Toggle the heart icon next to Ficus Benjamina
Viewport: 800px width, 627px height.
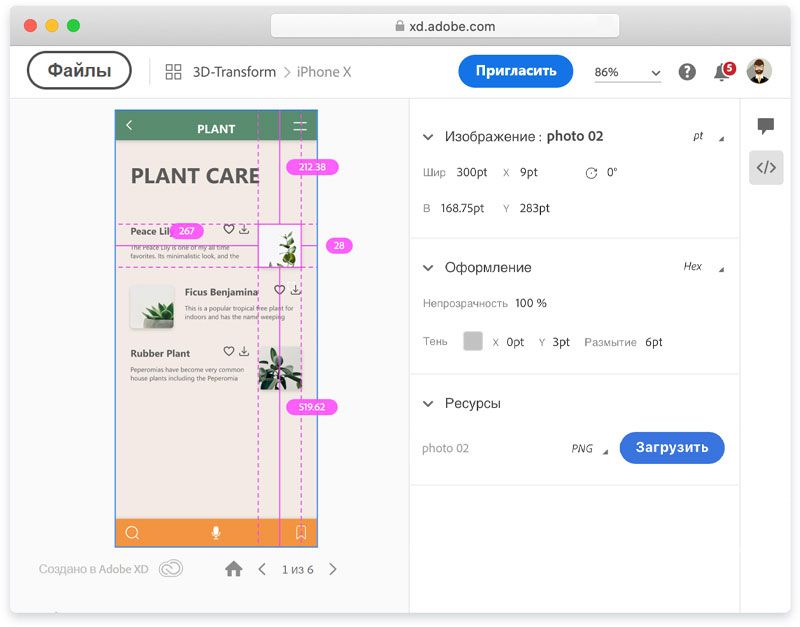[x=280, y=290]
